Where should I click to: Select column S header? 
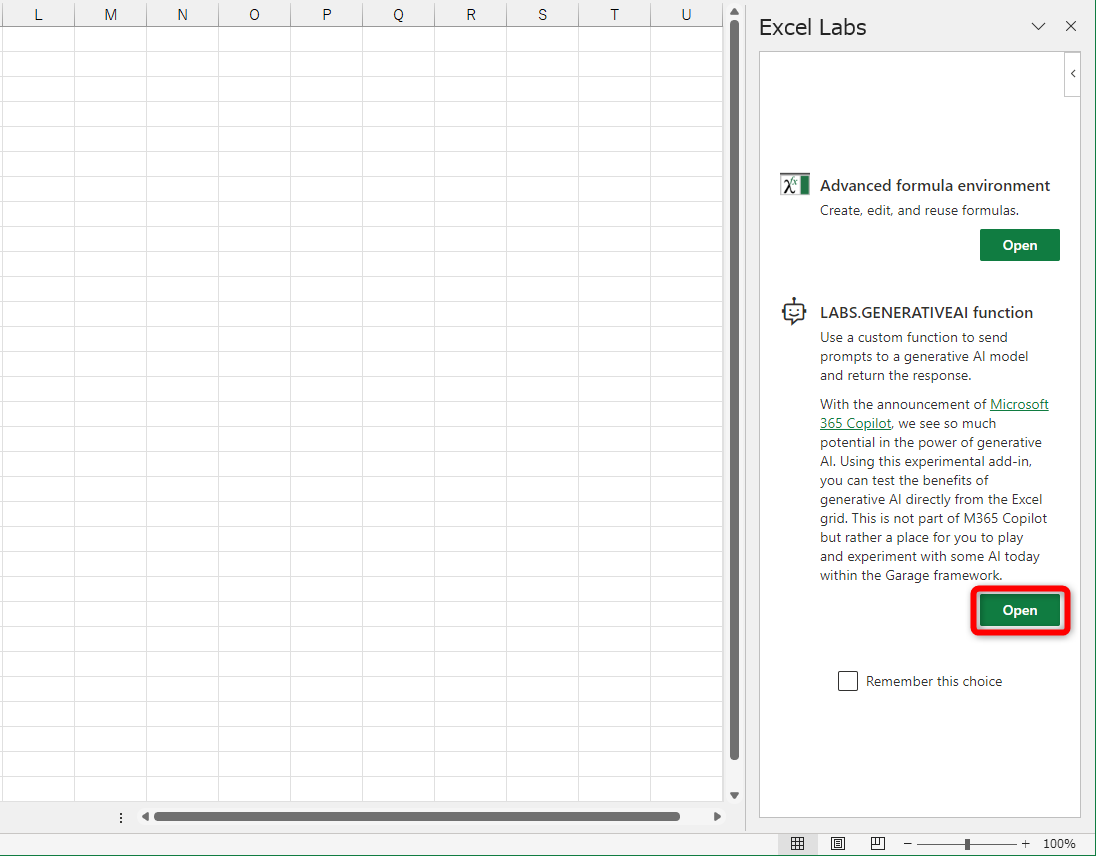point(542,15)
